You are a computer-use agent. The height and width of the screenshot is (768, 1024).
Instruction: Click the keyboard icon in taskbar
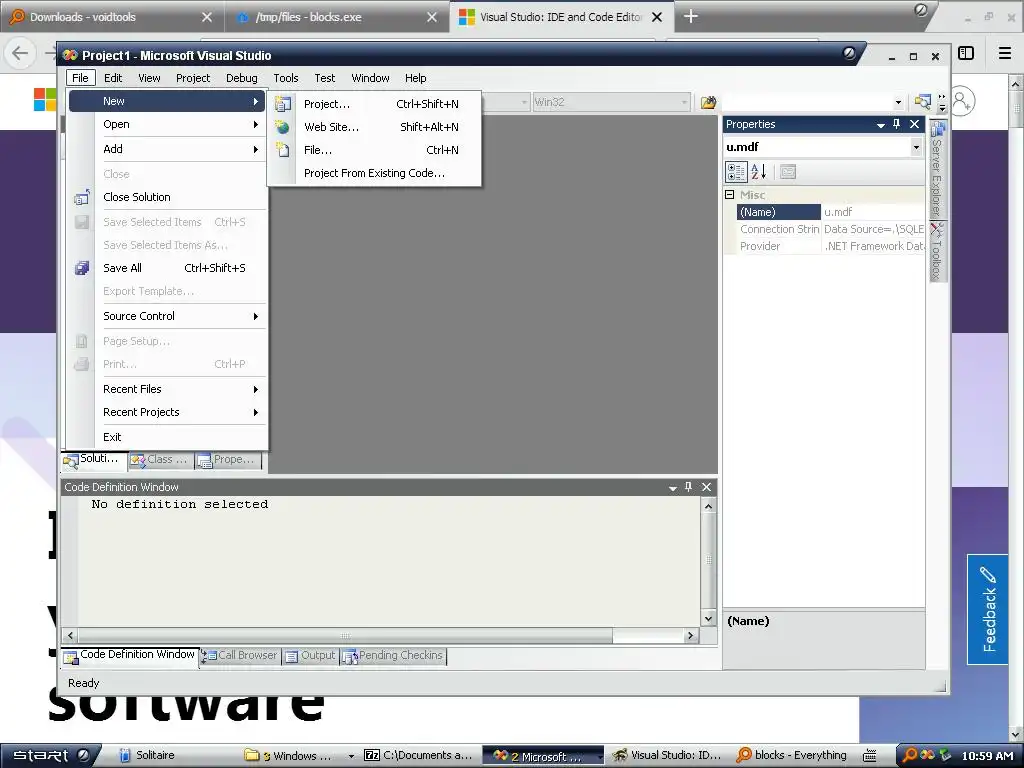pos(869,756)
